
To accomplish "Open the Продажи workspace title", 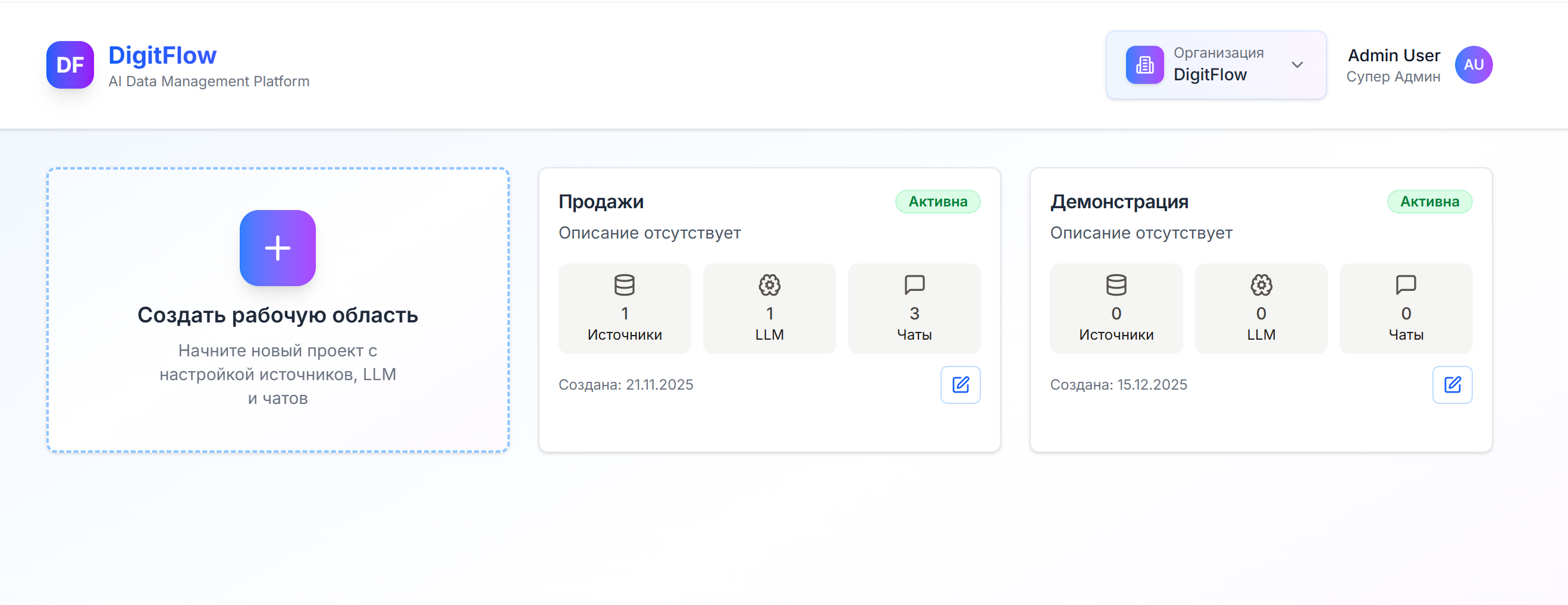I will pos(601,202).
